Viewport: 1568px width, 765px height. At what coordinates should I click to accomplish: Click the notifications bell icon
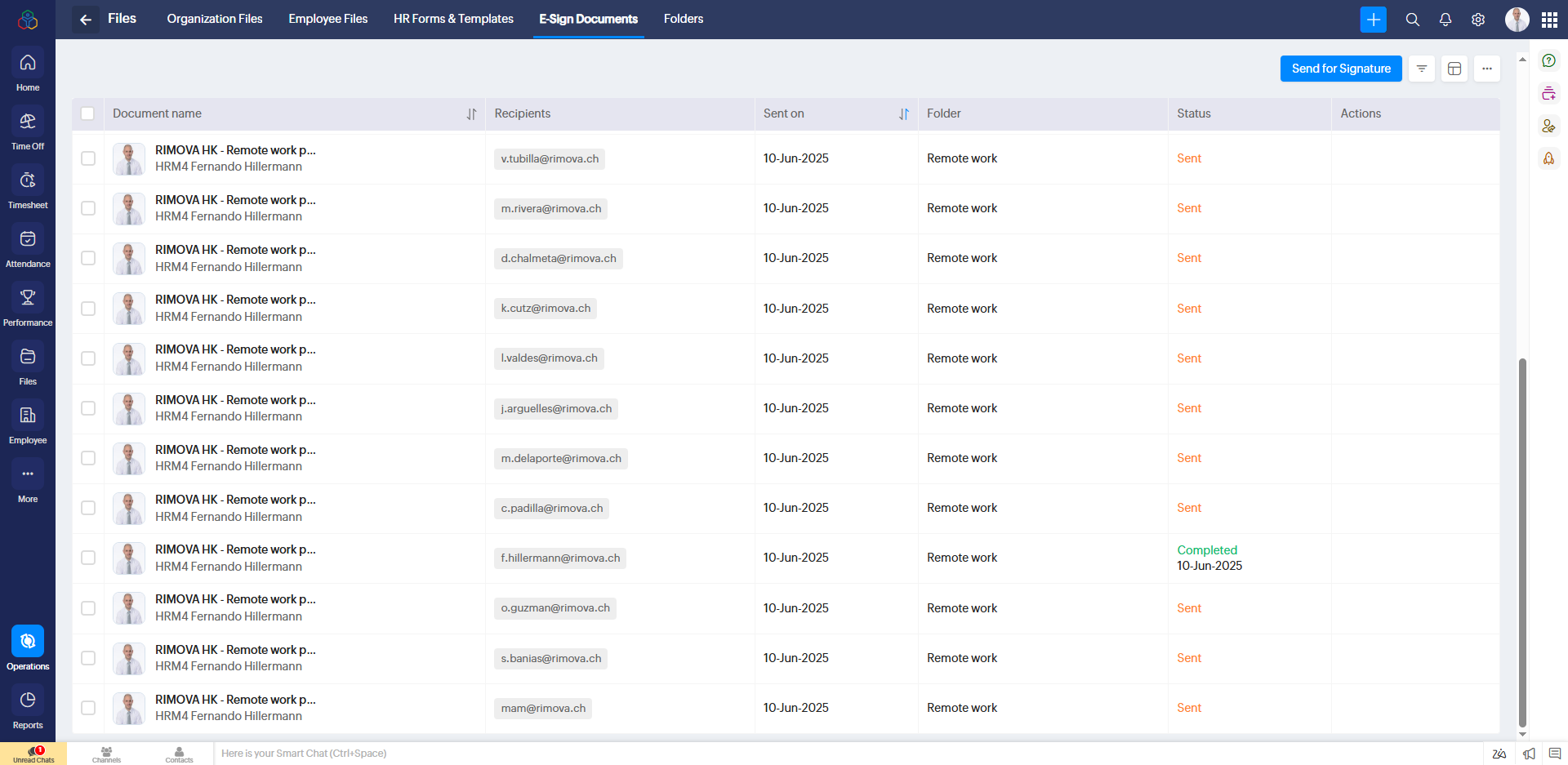pyautogui.click(x=1445, y=20)
